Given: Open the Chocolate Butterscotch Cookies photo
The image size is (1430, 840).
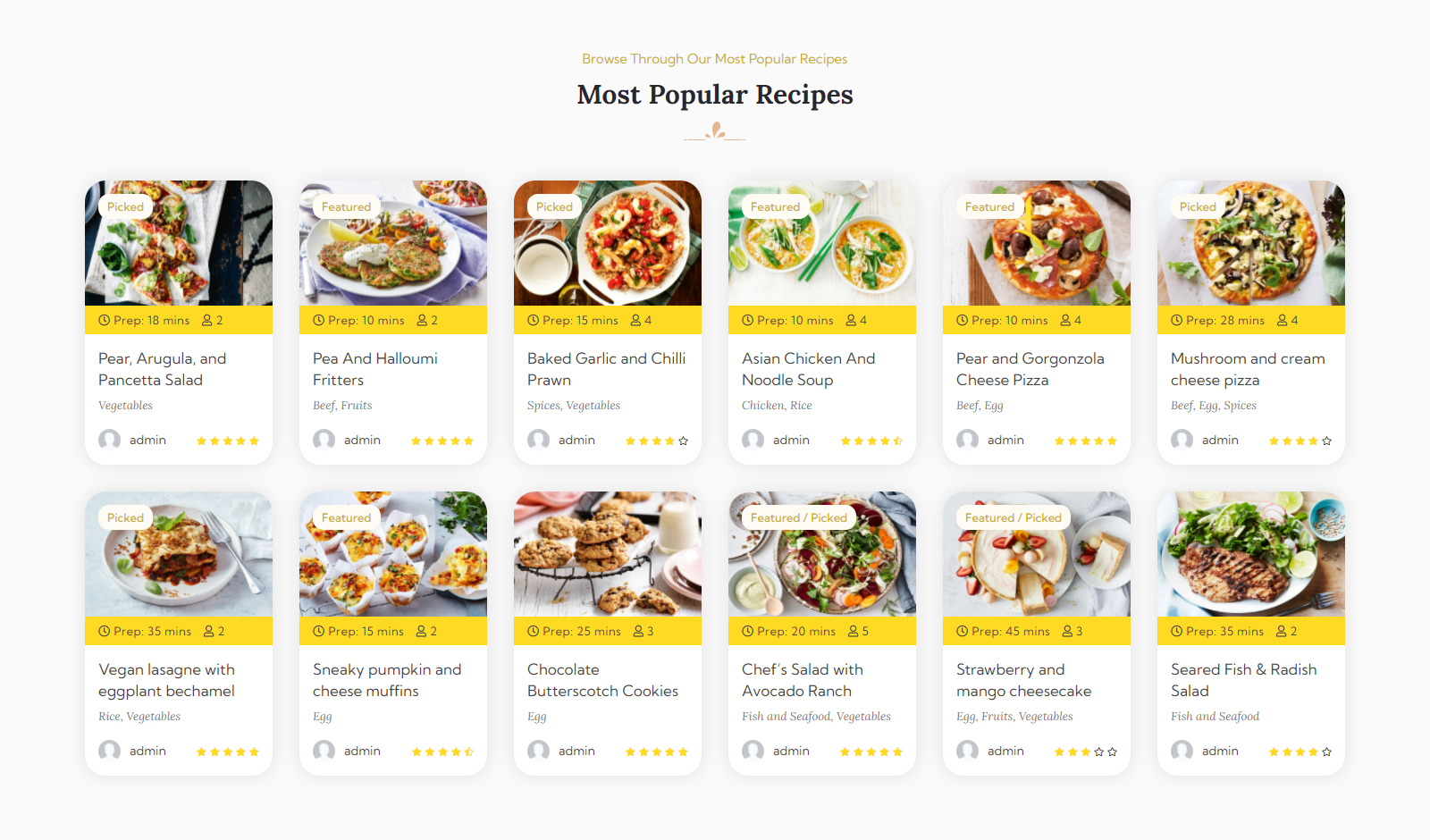Looking at the screenshot, I should click(x=608, y=554).
